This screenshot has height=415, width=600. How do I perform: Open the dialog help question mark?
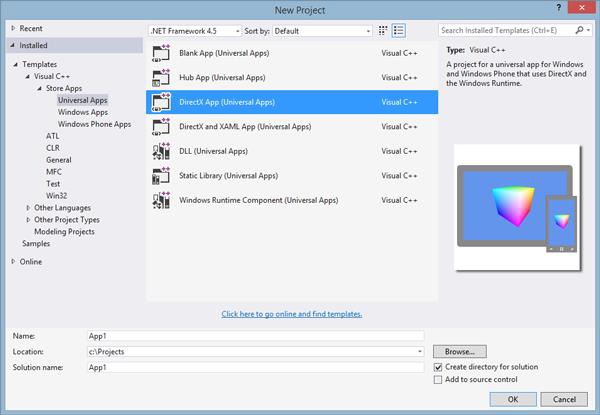(x=559, y=8)
